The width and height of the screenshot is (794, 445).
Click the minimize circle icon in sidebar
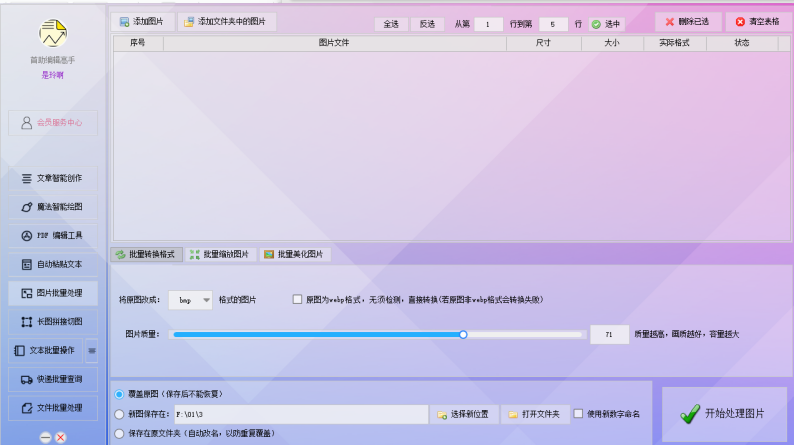coord(46,437)
